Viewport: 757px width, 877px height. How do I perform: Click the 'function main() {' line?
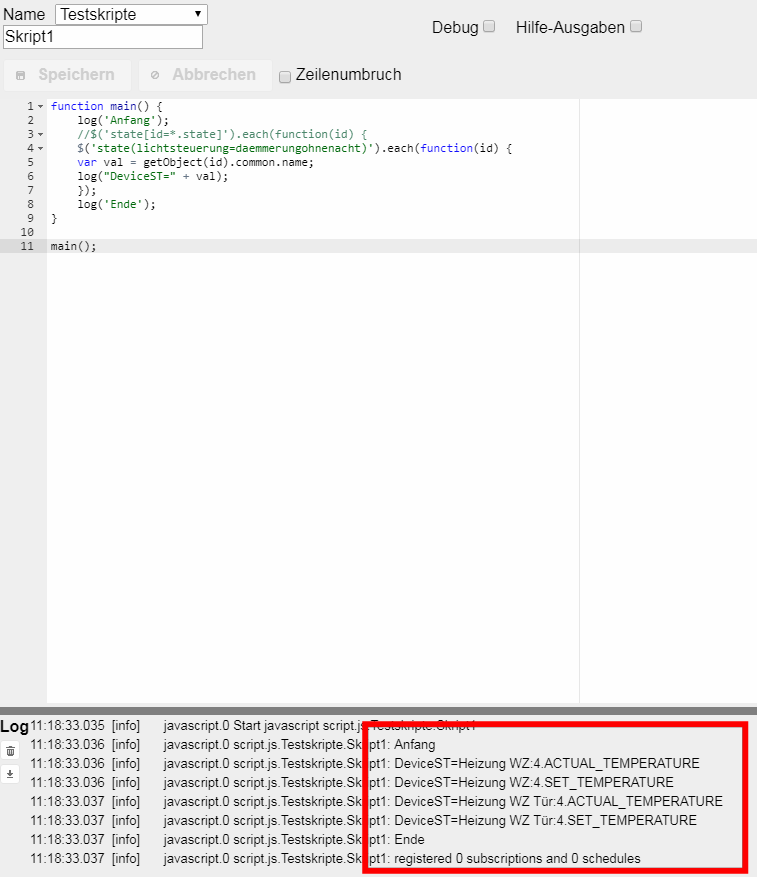[x=106, y=106]
